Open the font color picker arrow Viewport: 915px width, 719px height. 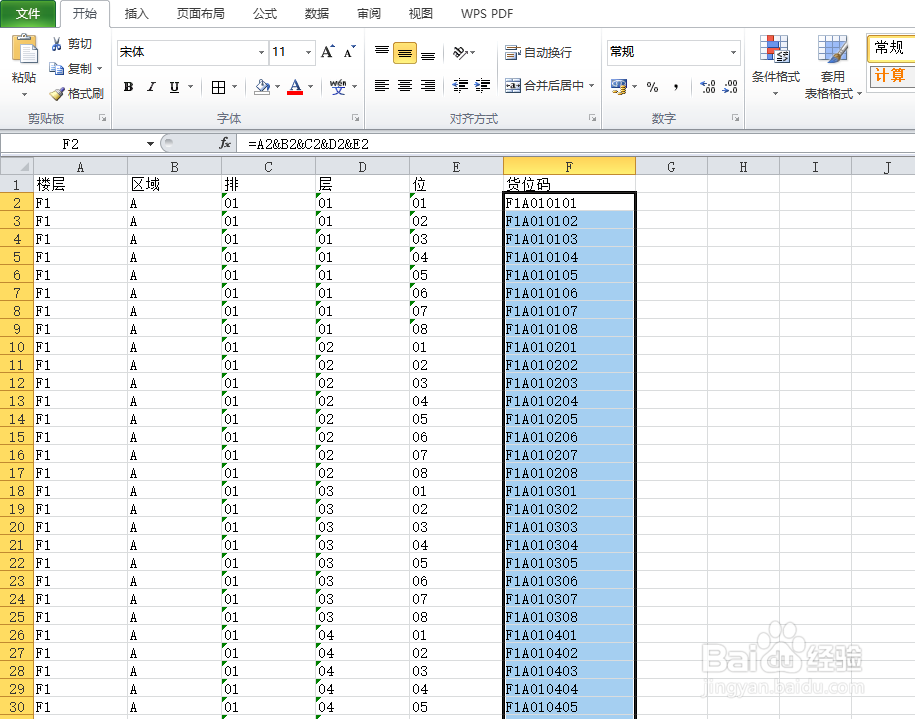point(310,87)
